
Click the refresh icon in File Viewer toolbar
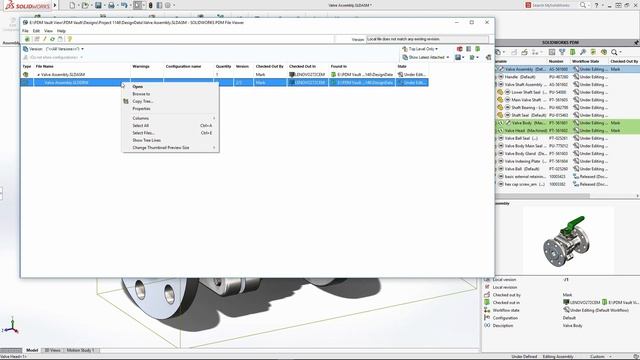(52, 39)
